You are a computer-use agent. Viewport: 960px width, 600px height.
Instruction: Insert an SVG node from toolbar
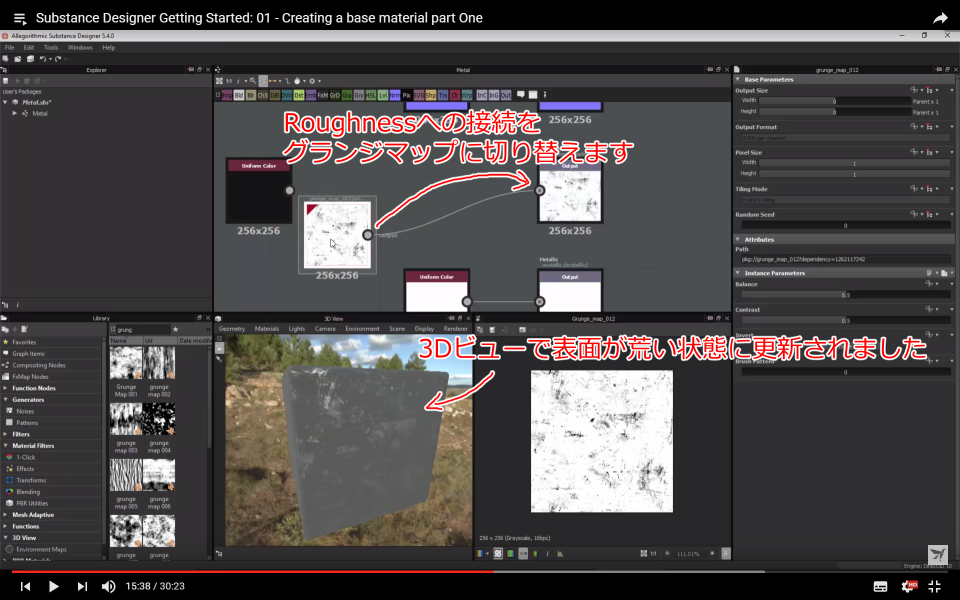click(x=419, y=95)
